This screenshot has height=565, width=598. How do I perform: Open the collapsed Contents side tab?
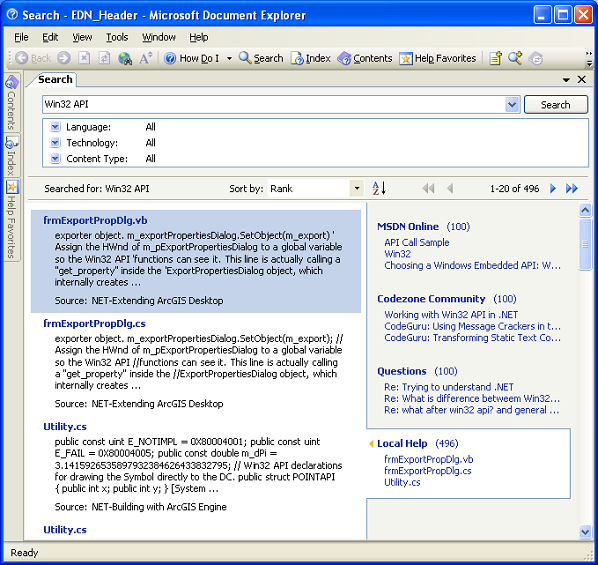(x=12, y=103)
